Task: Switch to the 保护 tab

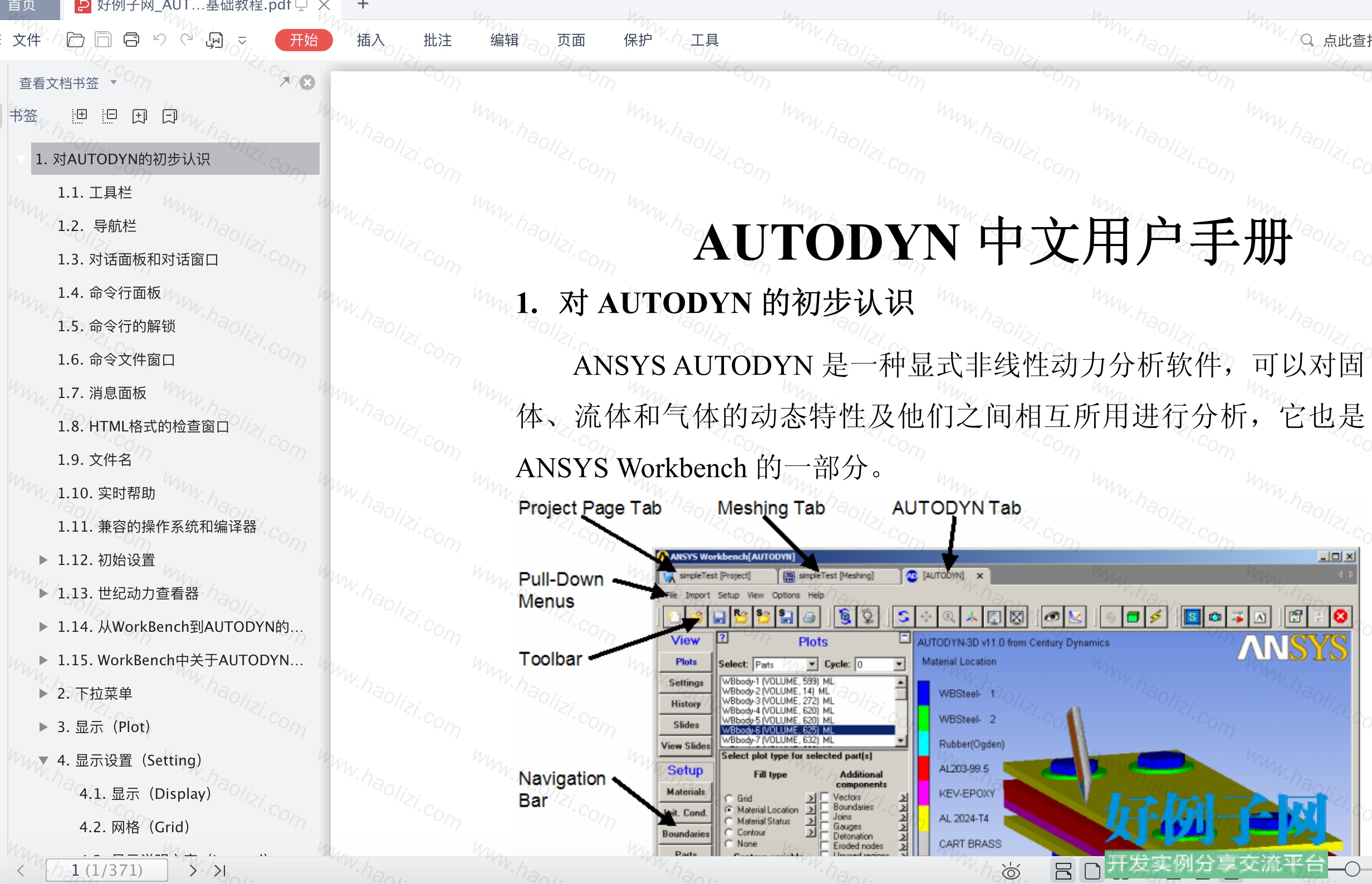Action: pos(638,40)
